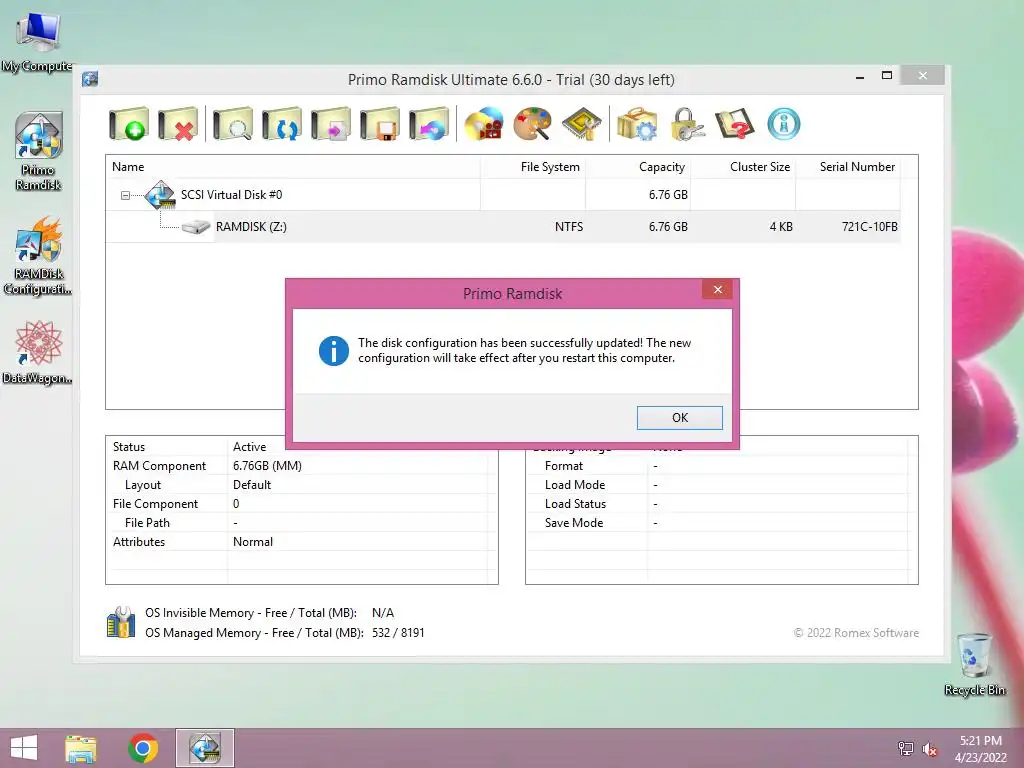Click the muted volume tray icon
The width and height of the screenshot is (1024, 768).
[929, 749]
